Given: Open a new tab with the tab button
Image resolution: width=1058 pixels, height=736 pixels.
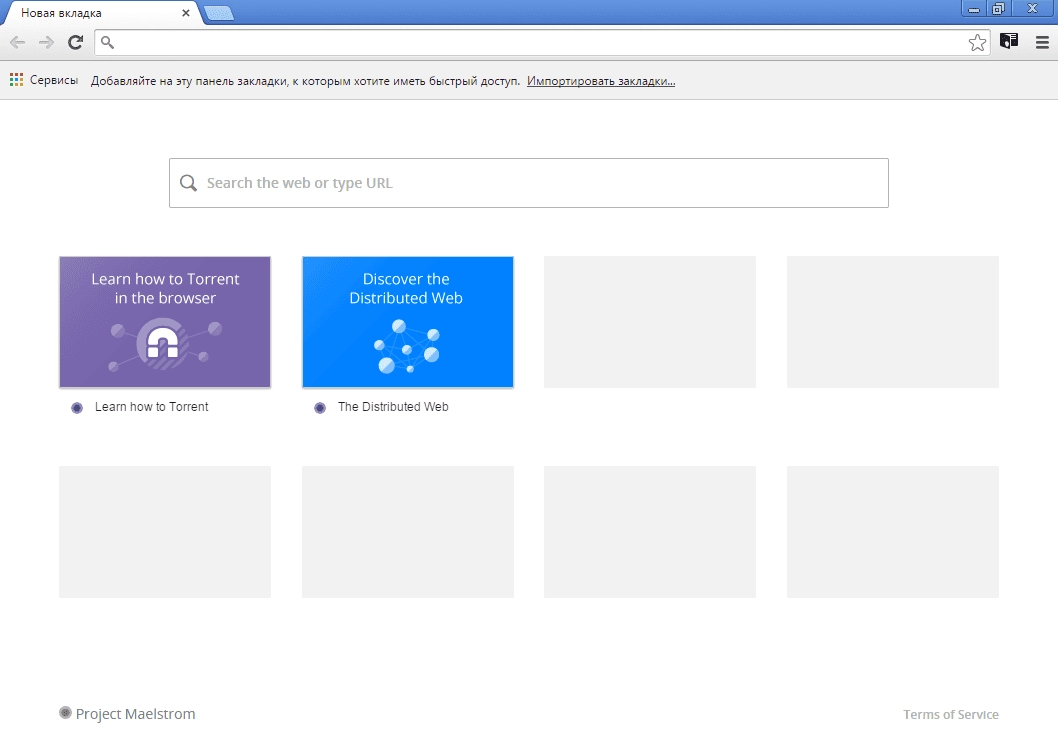Looking at the screenshot, I should (219, 13).
